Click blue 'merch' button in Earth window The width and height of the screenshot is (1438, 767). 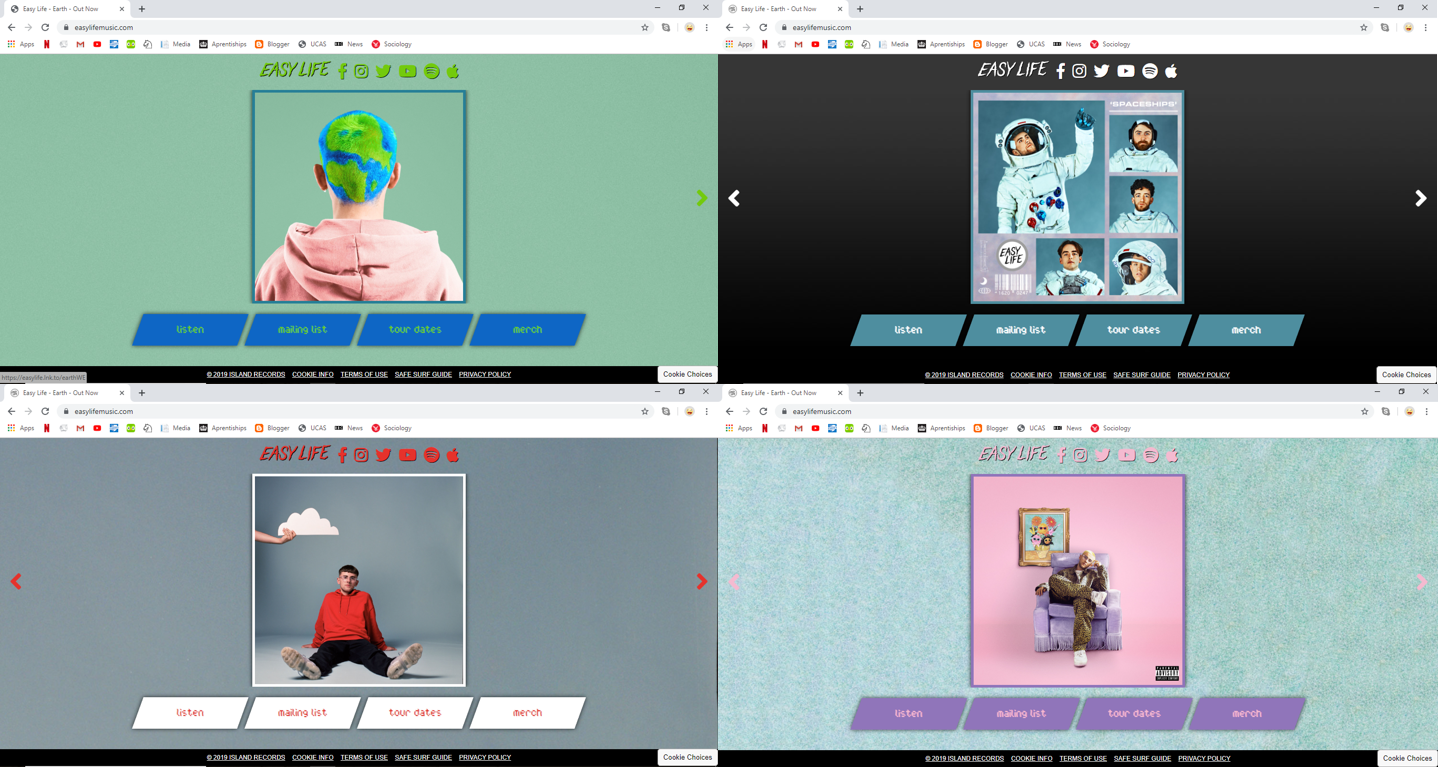tap(527, 329)
